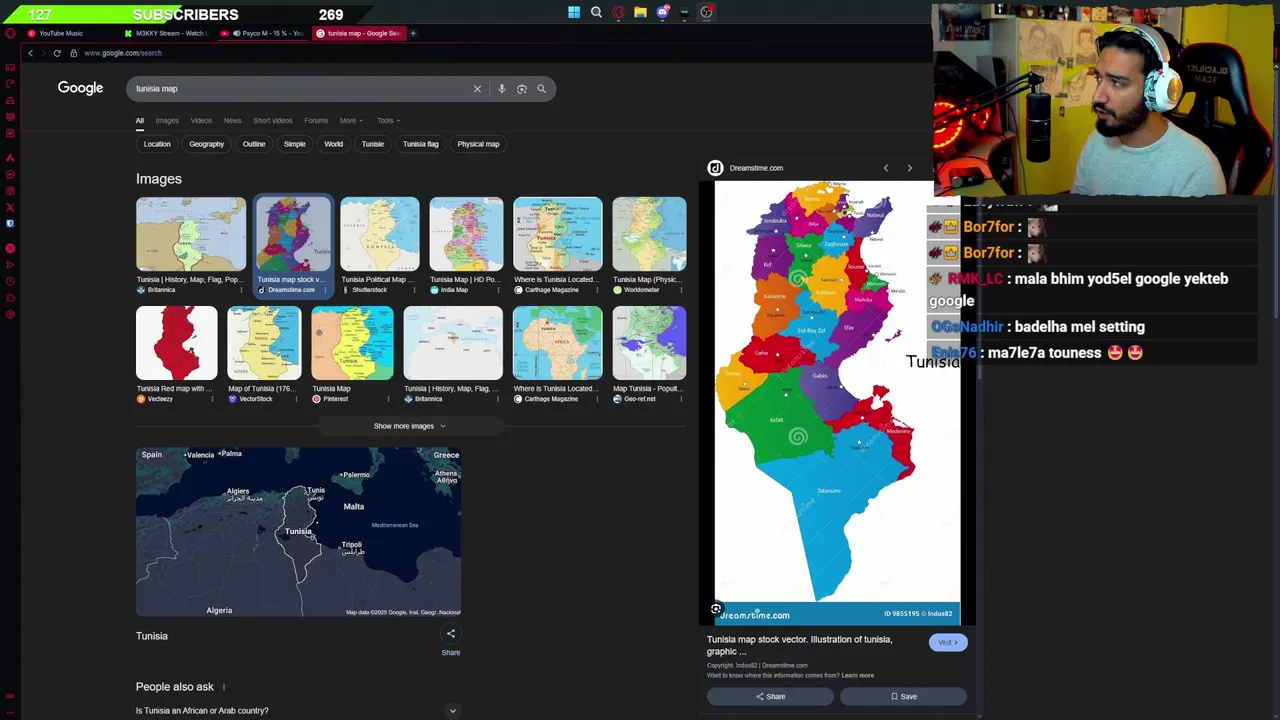Click the Opera GX taskbar icon
1280x720 pixels.
618,12
